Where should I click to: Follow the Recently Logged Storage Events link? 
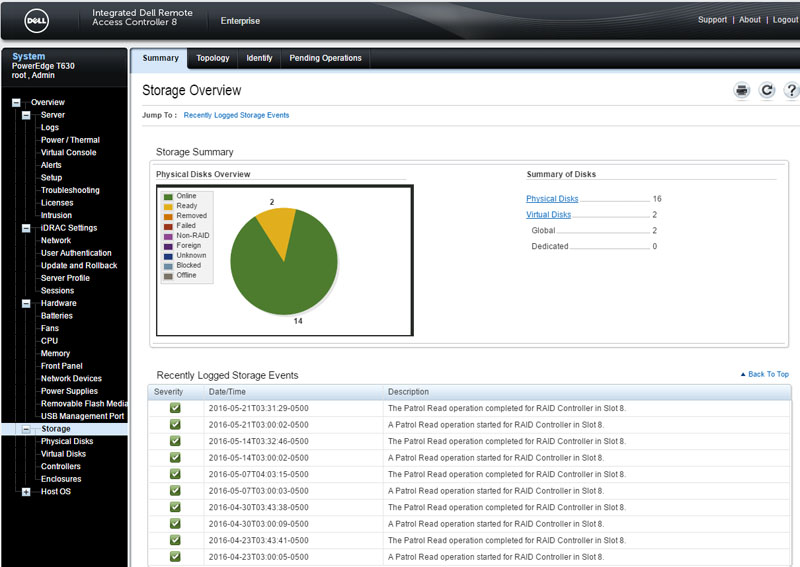tap(236, 115)
